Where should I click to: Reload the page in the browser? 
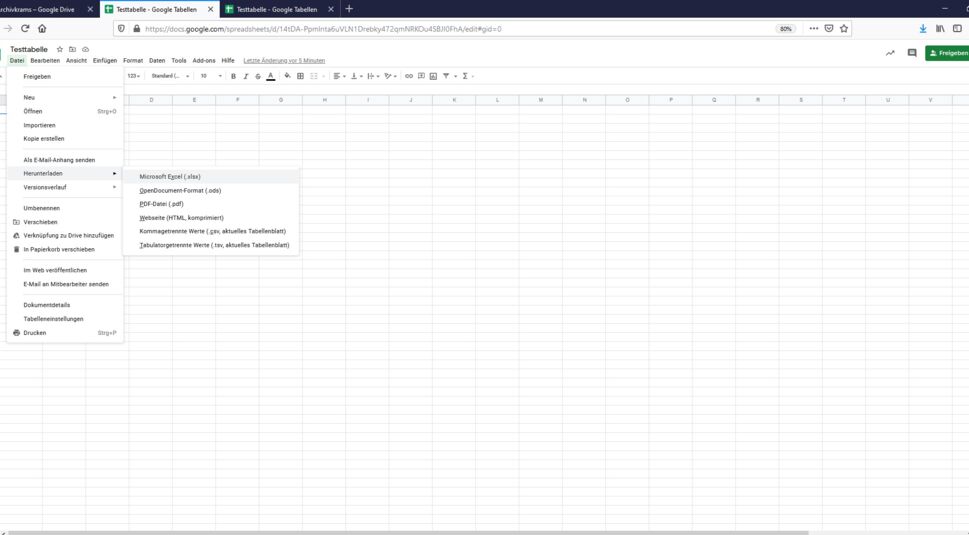pyautogui.click(x=25, y=28)
